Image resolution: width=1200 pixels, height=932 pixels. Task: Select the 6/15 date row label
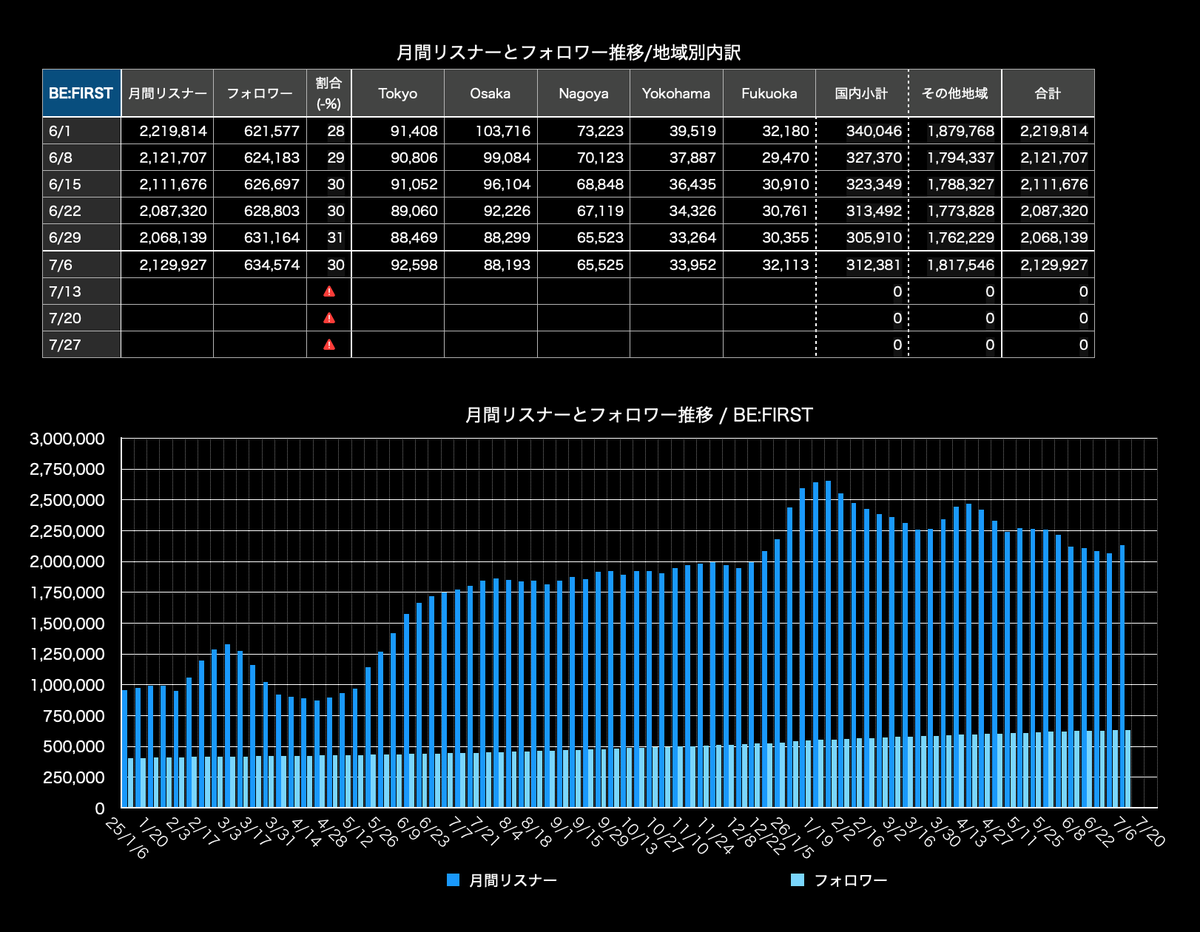81,184
